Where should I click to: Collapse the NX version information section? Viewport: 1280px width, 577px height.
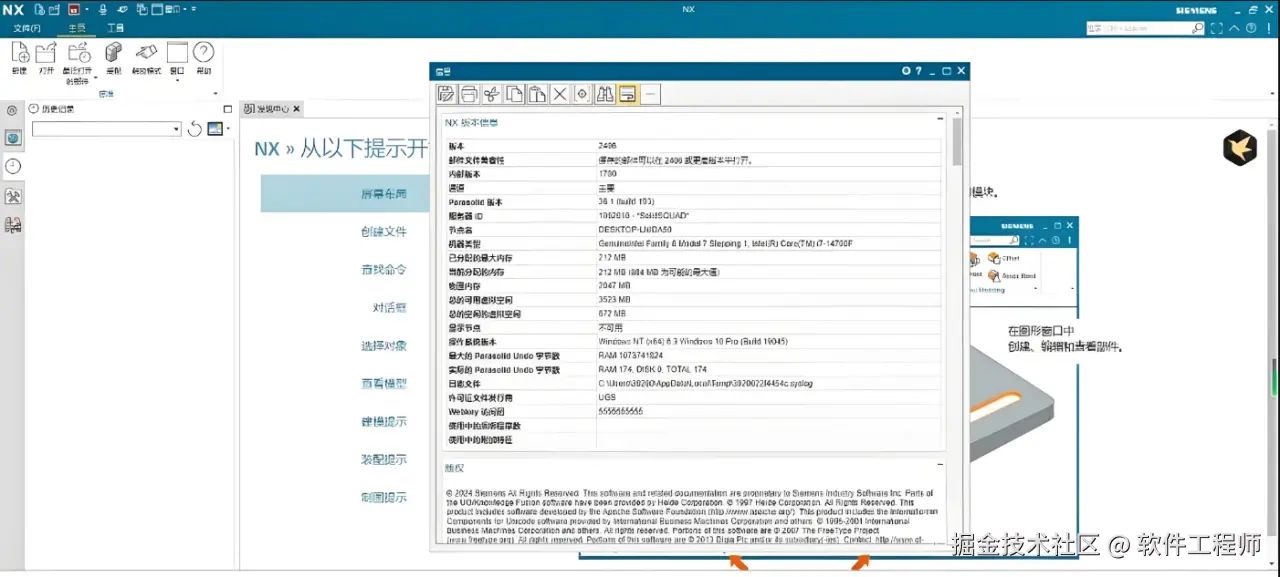coord(940,119)
